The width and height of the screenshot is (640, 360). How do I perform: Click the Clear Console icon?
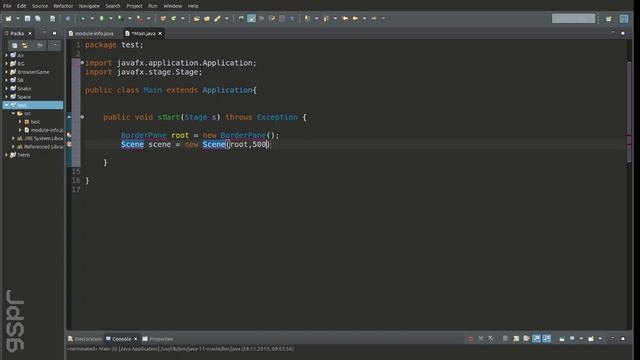[x=505, y=338]
